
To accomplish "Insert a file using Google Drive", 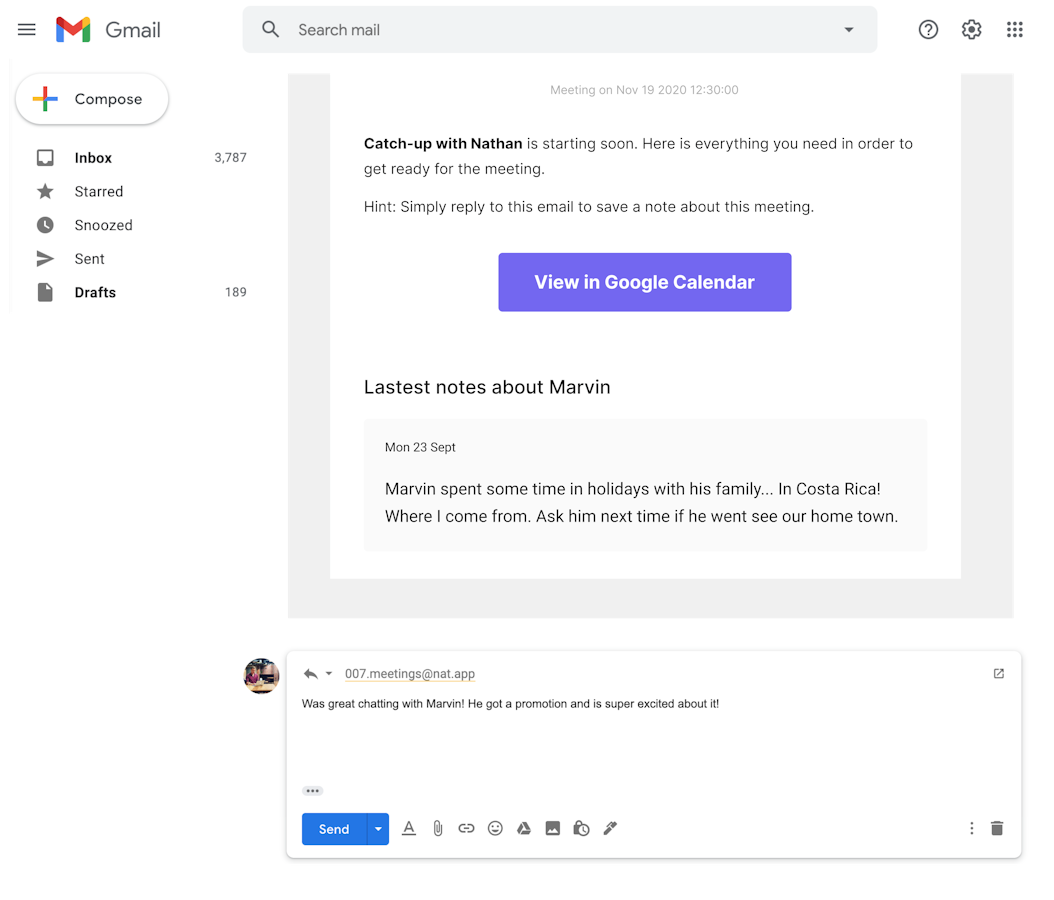I will click(x=523, y=828).
